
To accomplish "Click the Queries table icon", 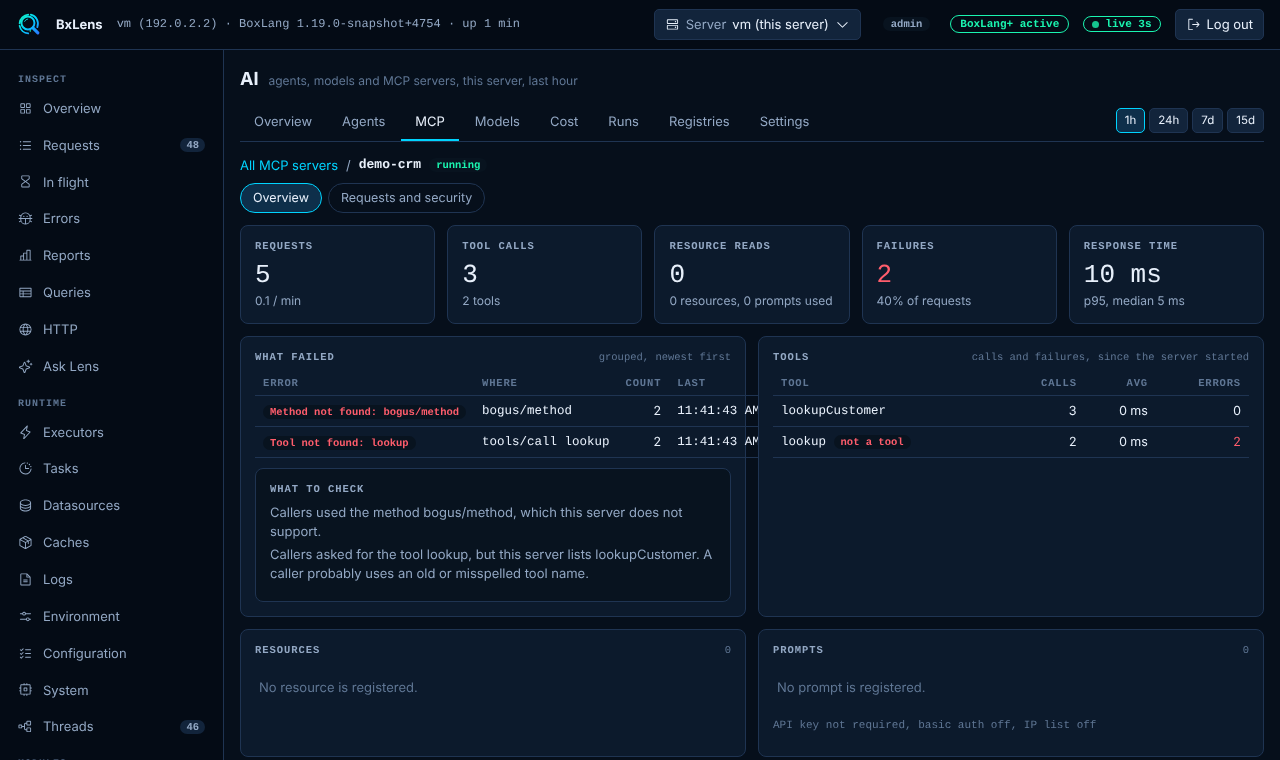I will (26, 292).
